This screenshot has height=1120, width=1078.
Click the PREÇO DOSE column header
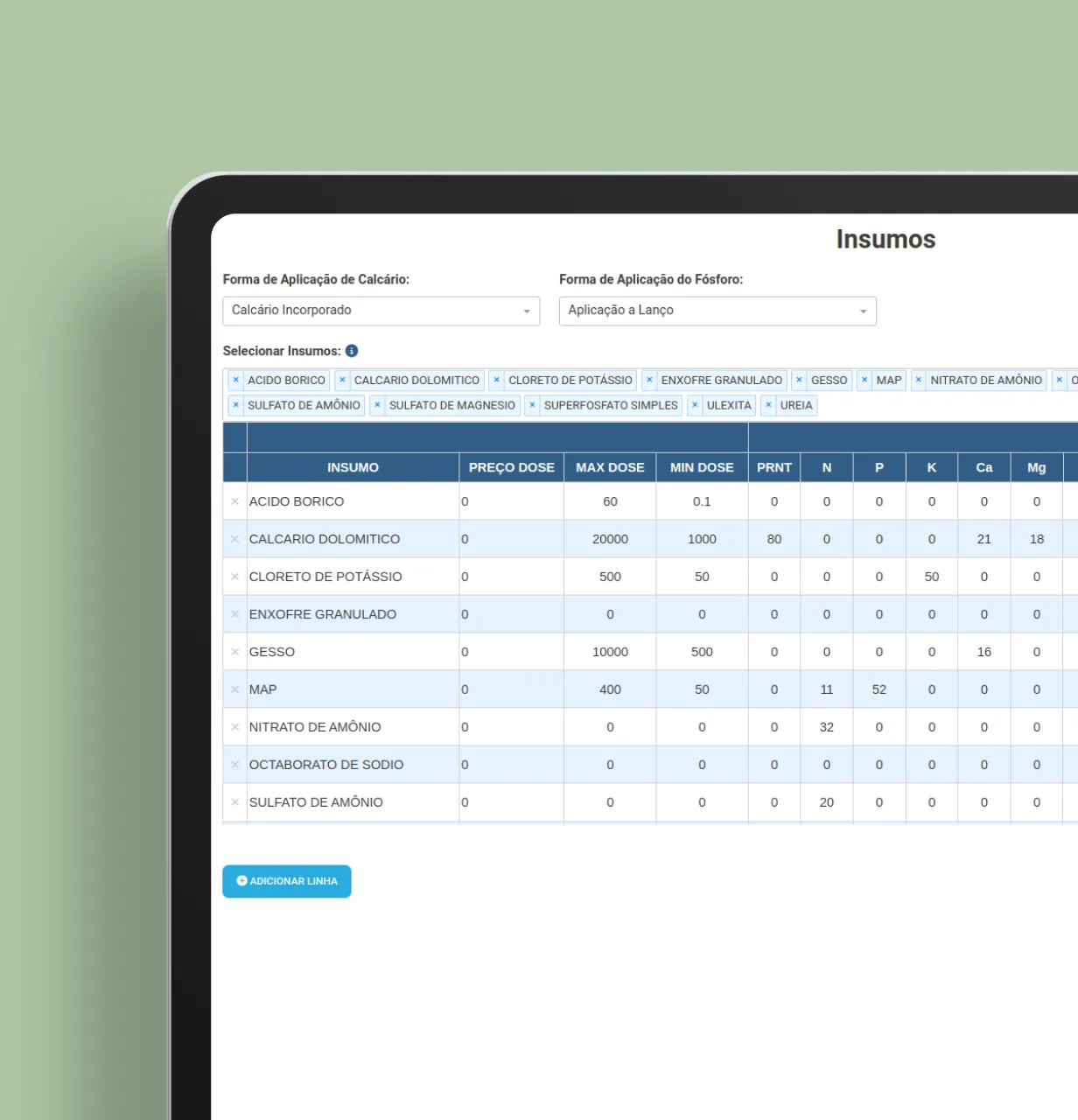point(511,467)
